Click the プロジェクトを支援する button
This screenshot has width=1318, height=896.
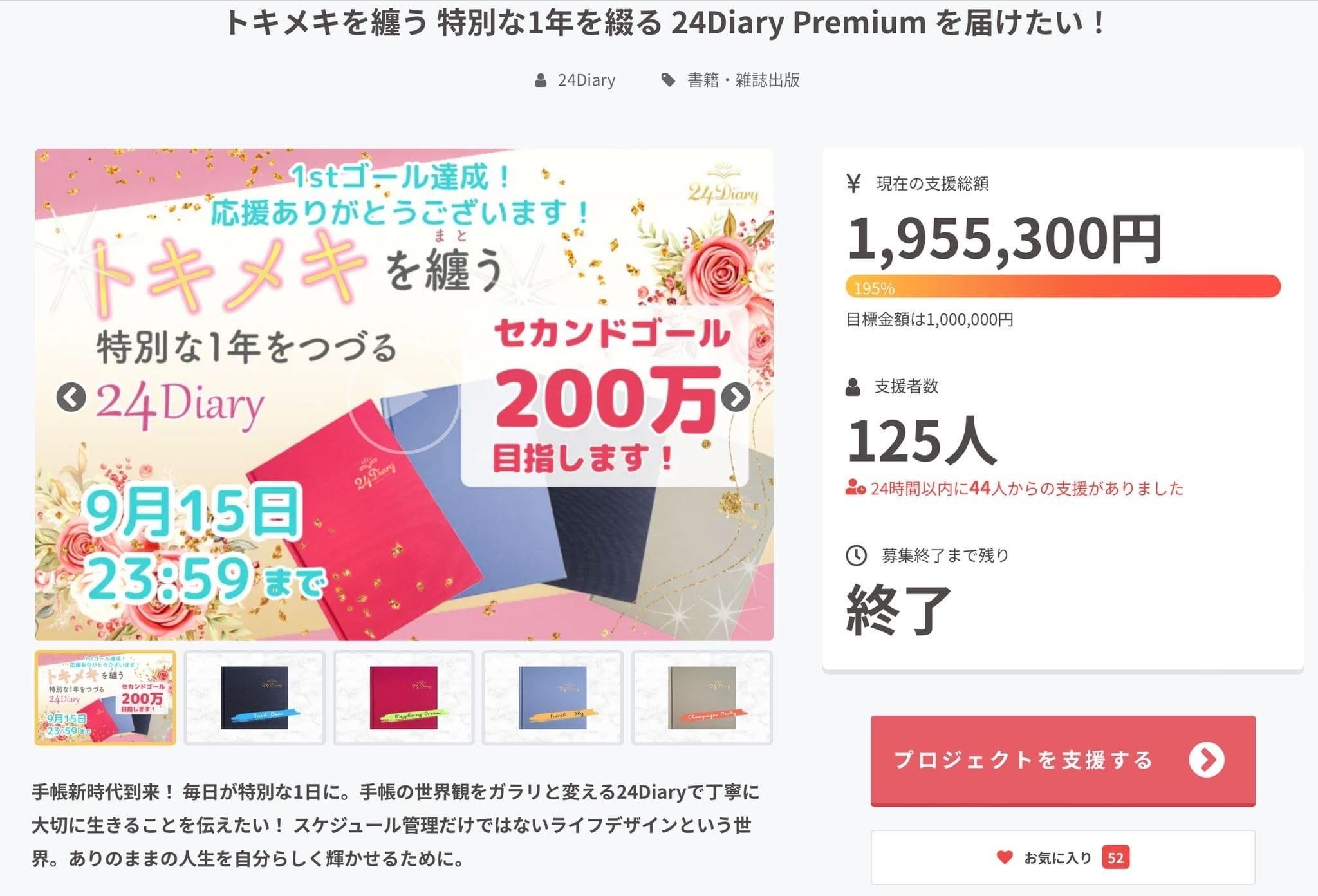[x=1023, y=760]
